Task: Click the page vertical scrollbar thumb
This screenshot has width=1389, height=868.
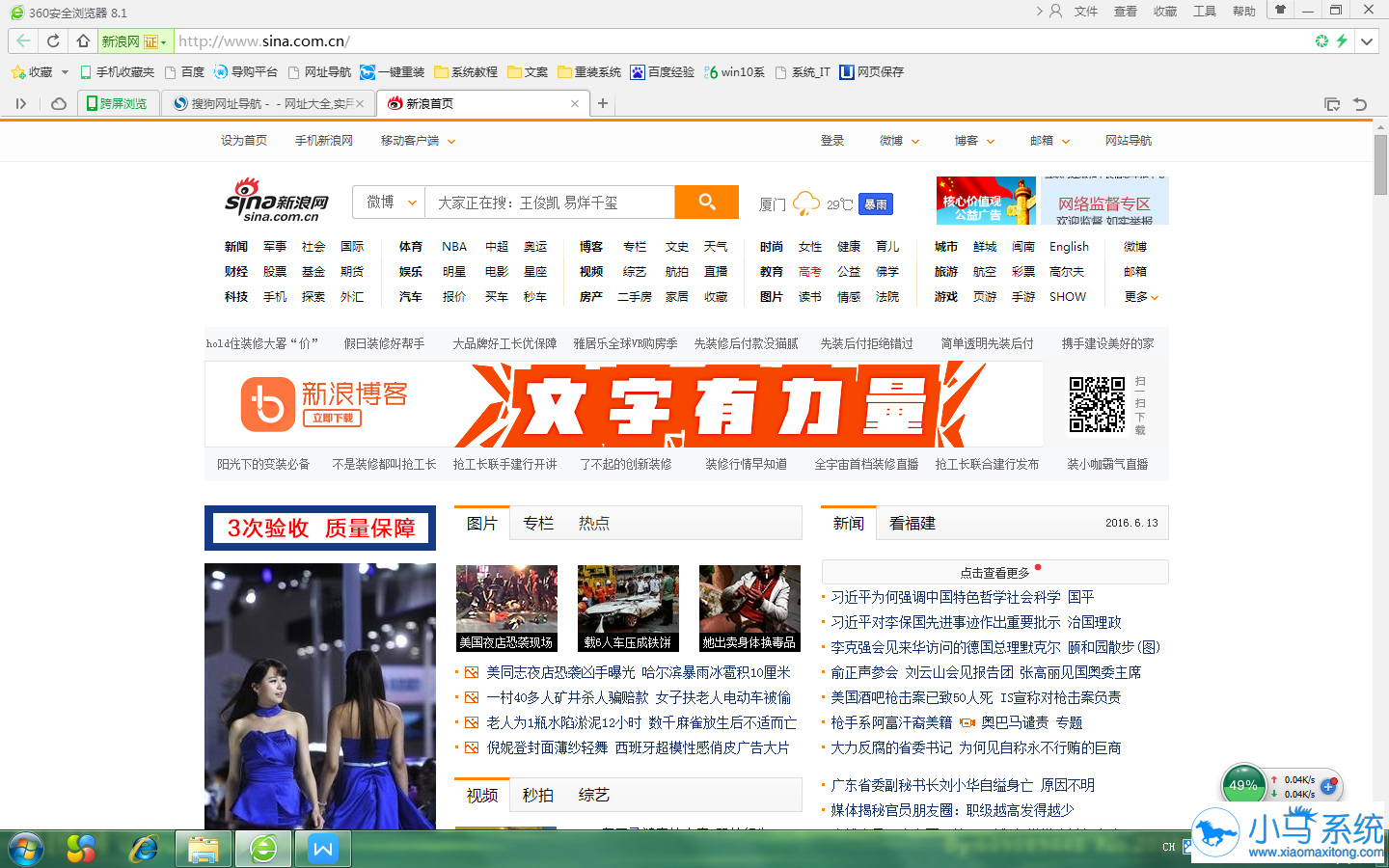Action: tap(1381, 164)
